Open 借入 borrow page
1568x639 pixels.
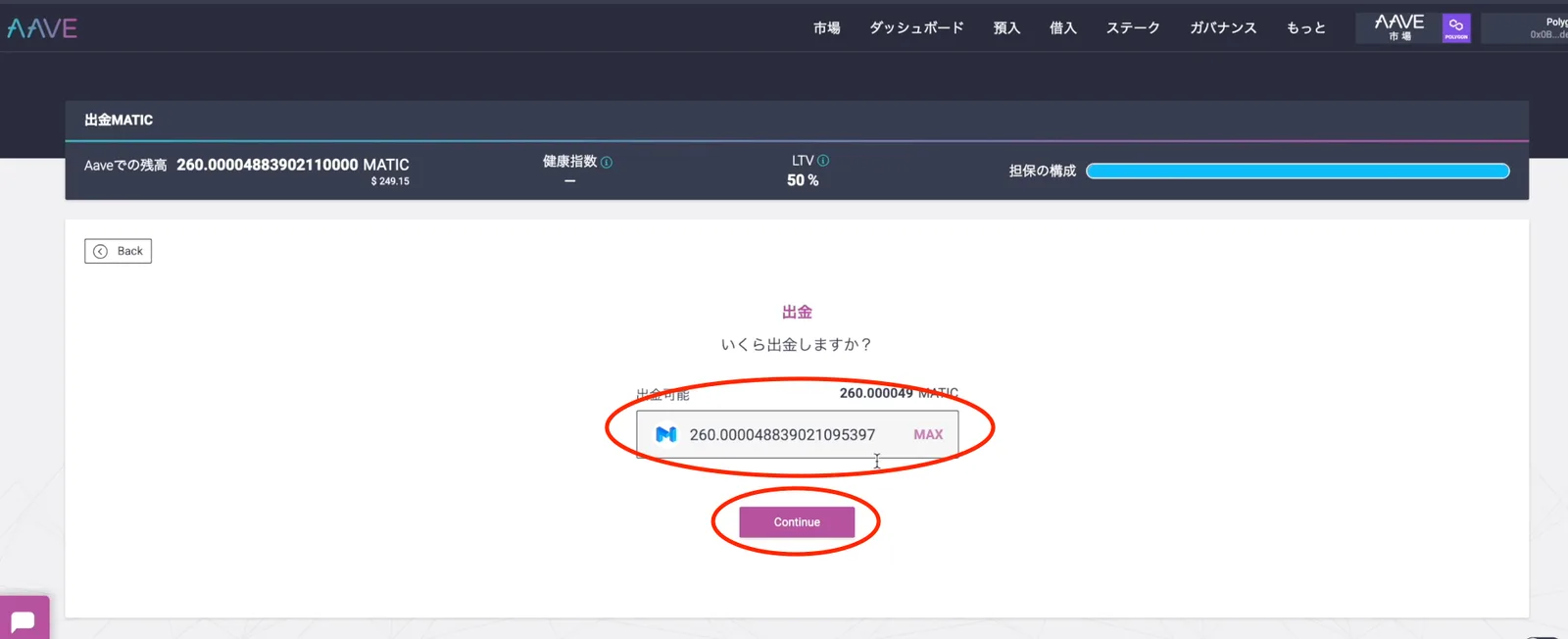[1062, 28]
